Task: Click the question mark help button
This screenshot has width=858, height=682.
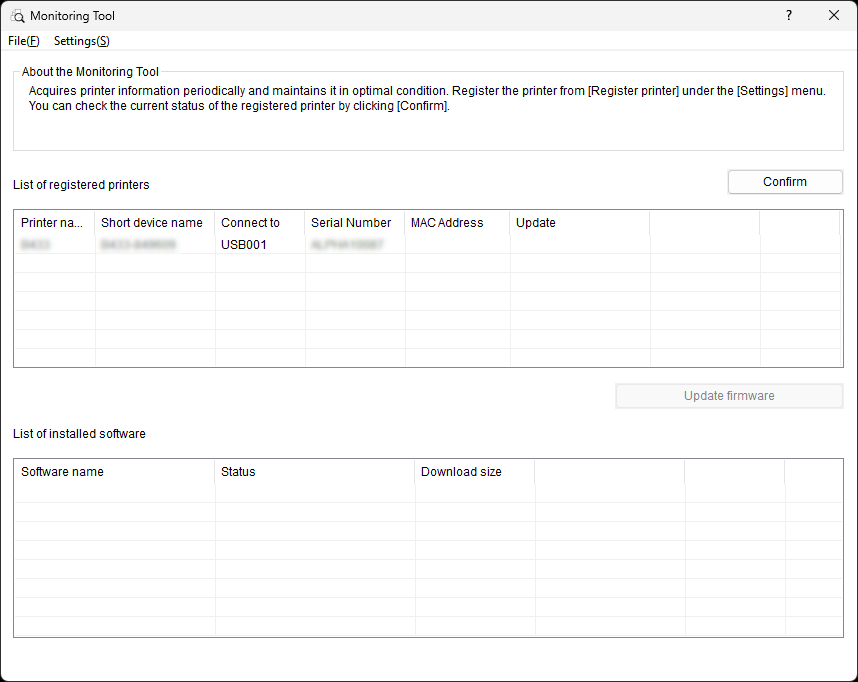Action: click(x=789, y=16)
